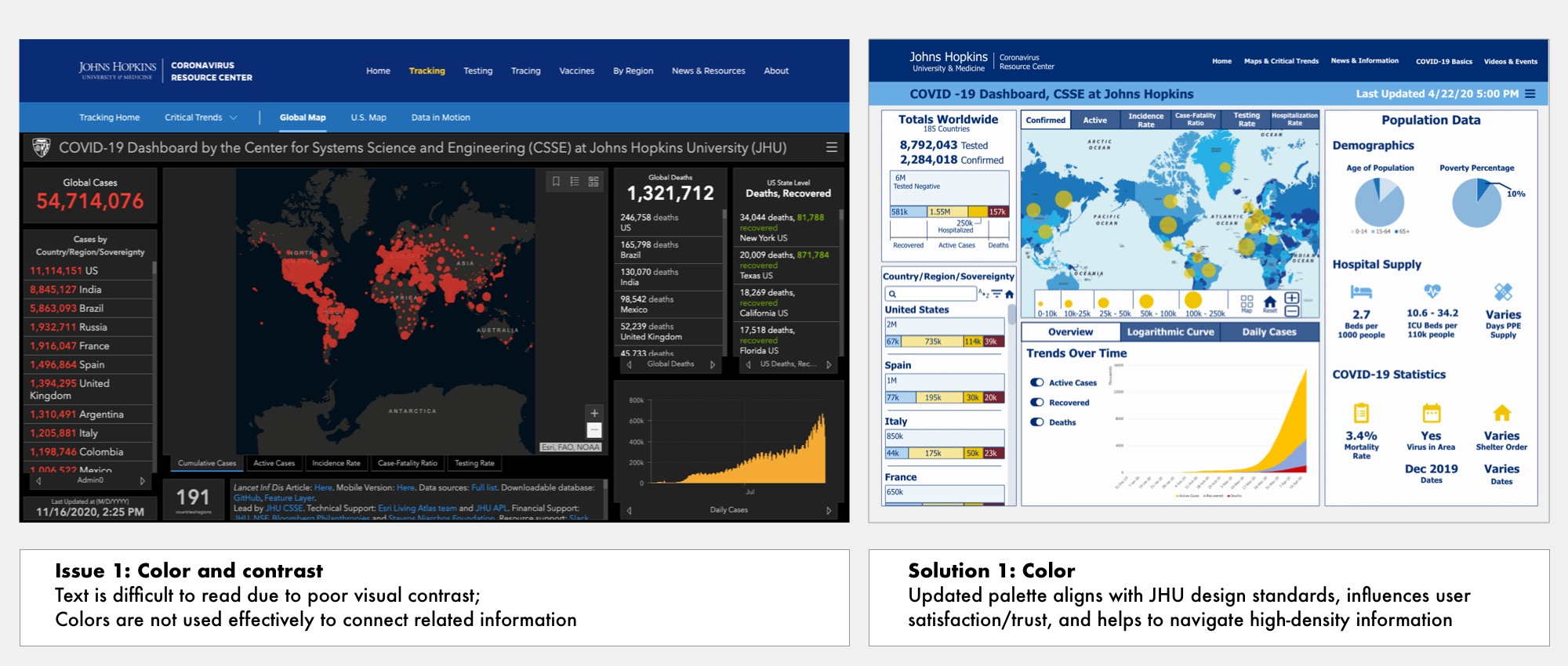The image size is (1568, 666).
Task: Open Feature Layer link
Action: (289, 498)
